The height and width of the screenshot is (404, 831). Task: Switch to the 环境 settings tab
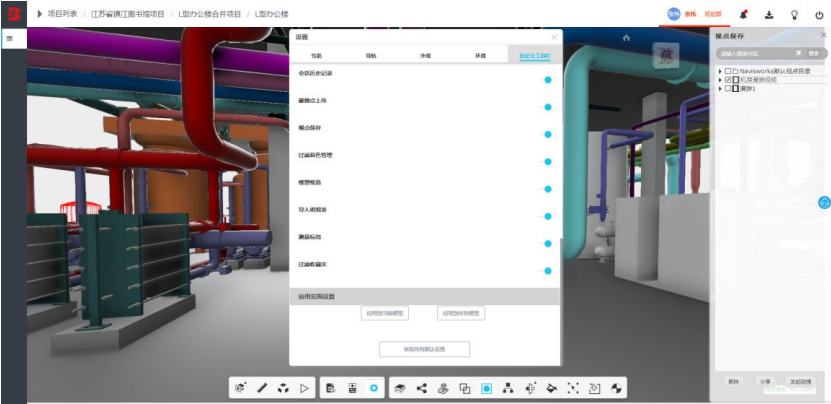point(480,55)
